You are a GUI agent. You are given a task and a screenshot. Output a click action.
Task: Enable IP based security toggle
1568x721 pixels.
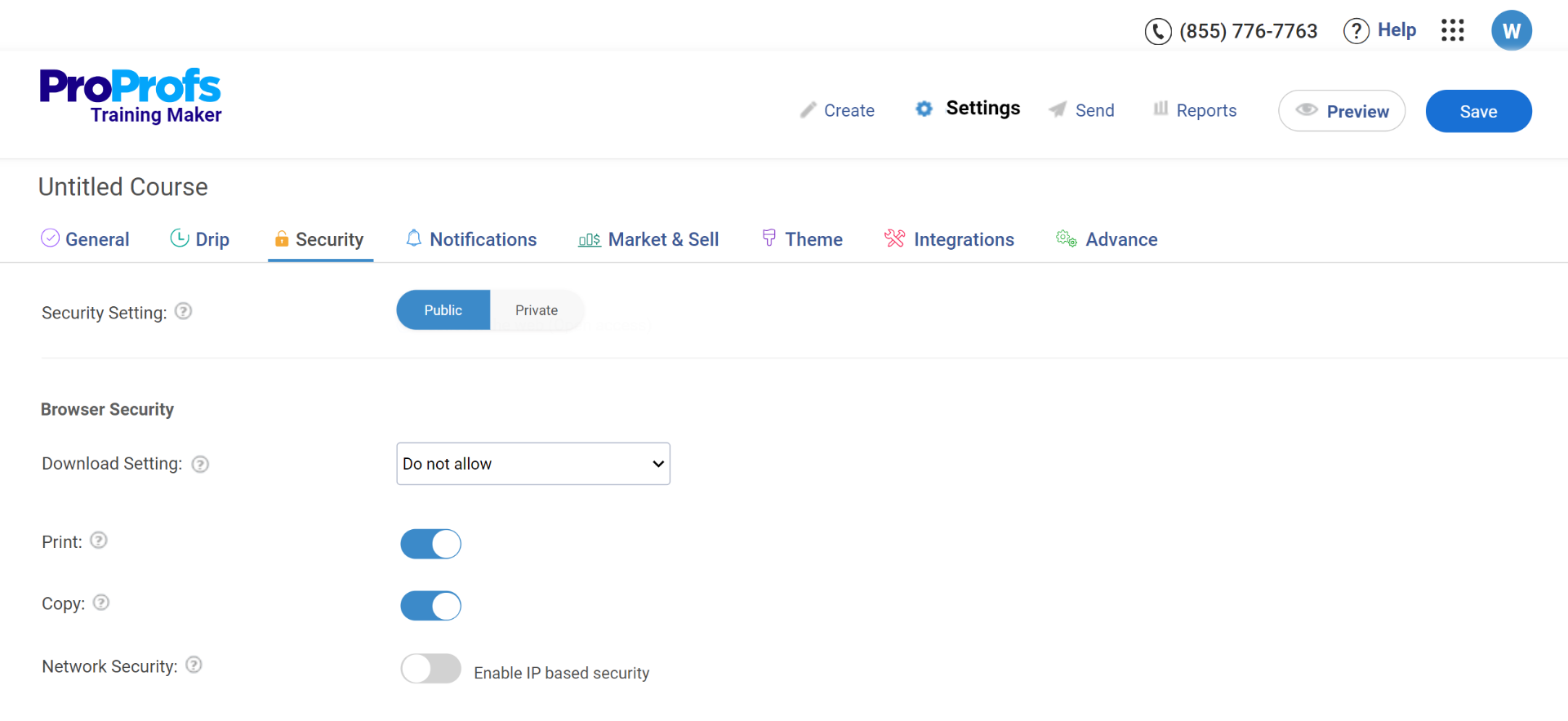430,669
